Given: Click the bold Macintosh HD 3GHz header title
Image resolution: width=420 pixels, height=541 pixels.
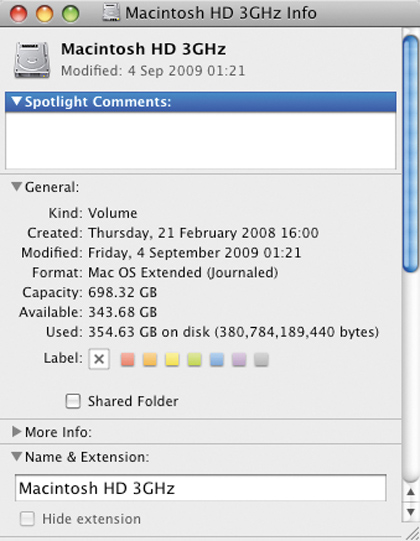Looking at the screenshot, I should 144,49.
